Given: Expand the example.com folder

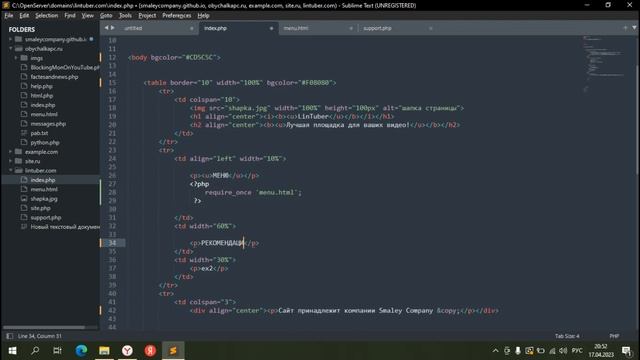Looking at the screenshot, I should pos(11,152).
